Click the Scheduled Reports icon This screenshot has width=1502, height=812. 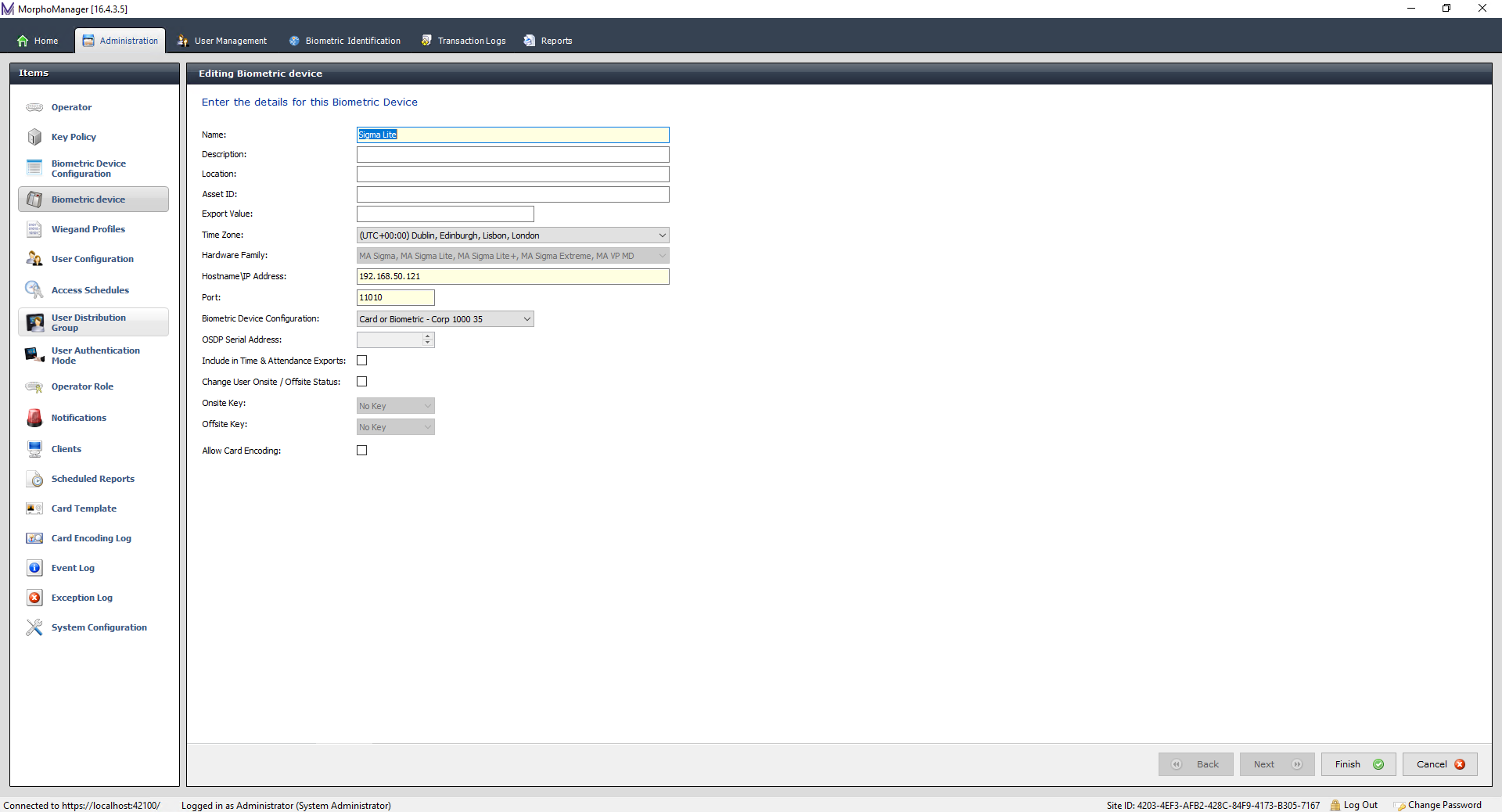34,479
